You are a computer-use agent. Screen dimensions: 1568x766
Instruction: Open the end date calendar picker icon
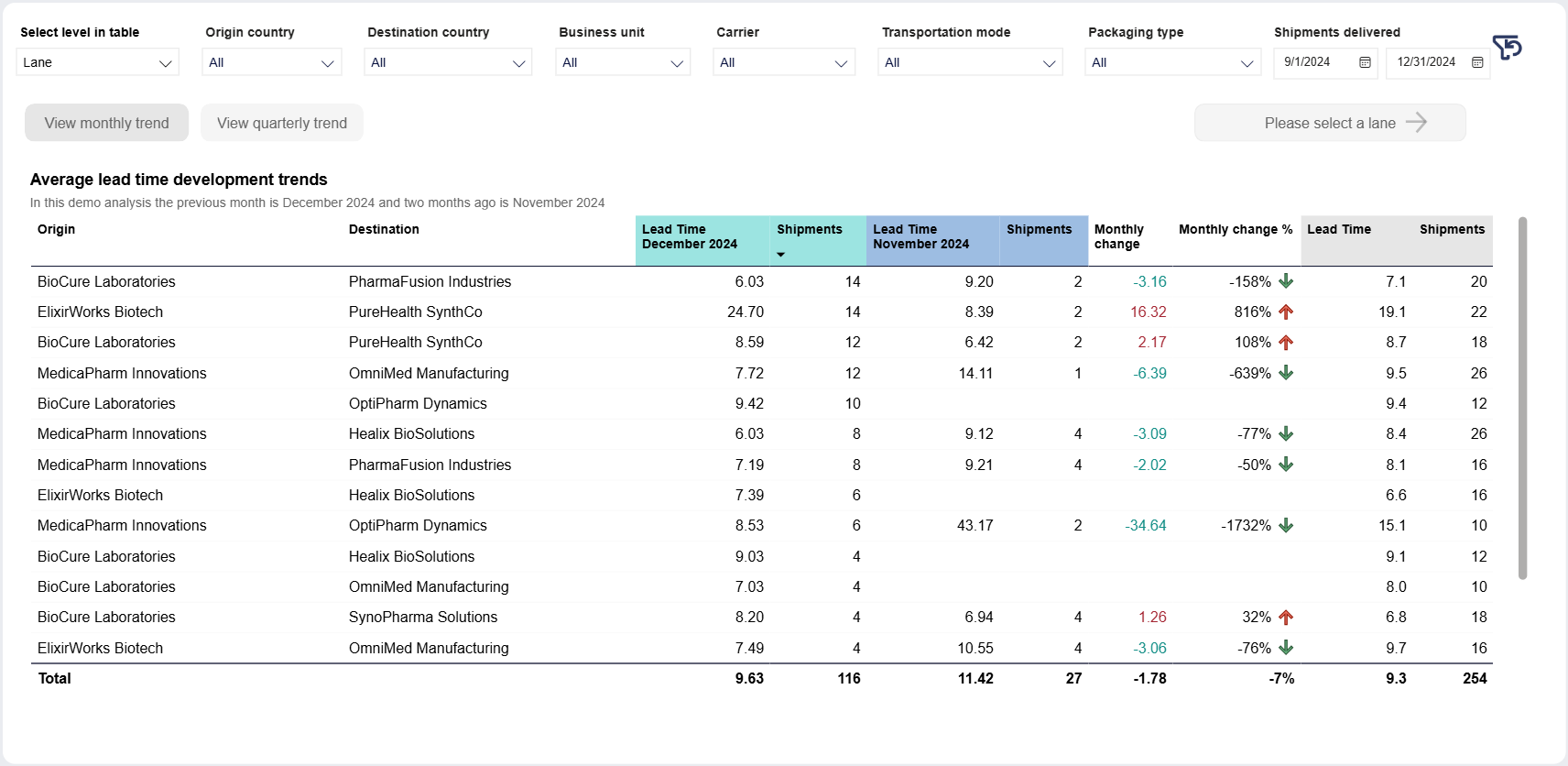pos(1477,62)
